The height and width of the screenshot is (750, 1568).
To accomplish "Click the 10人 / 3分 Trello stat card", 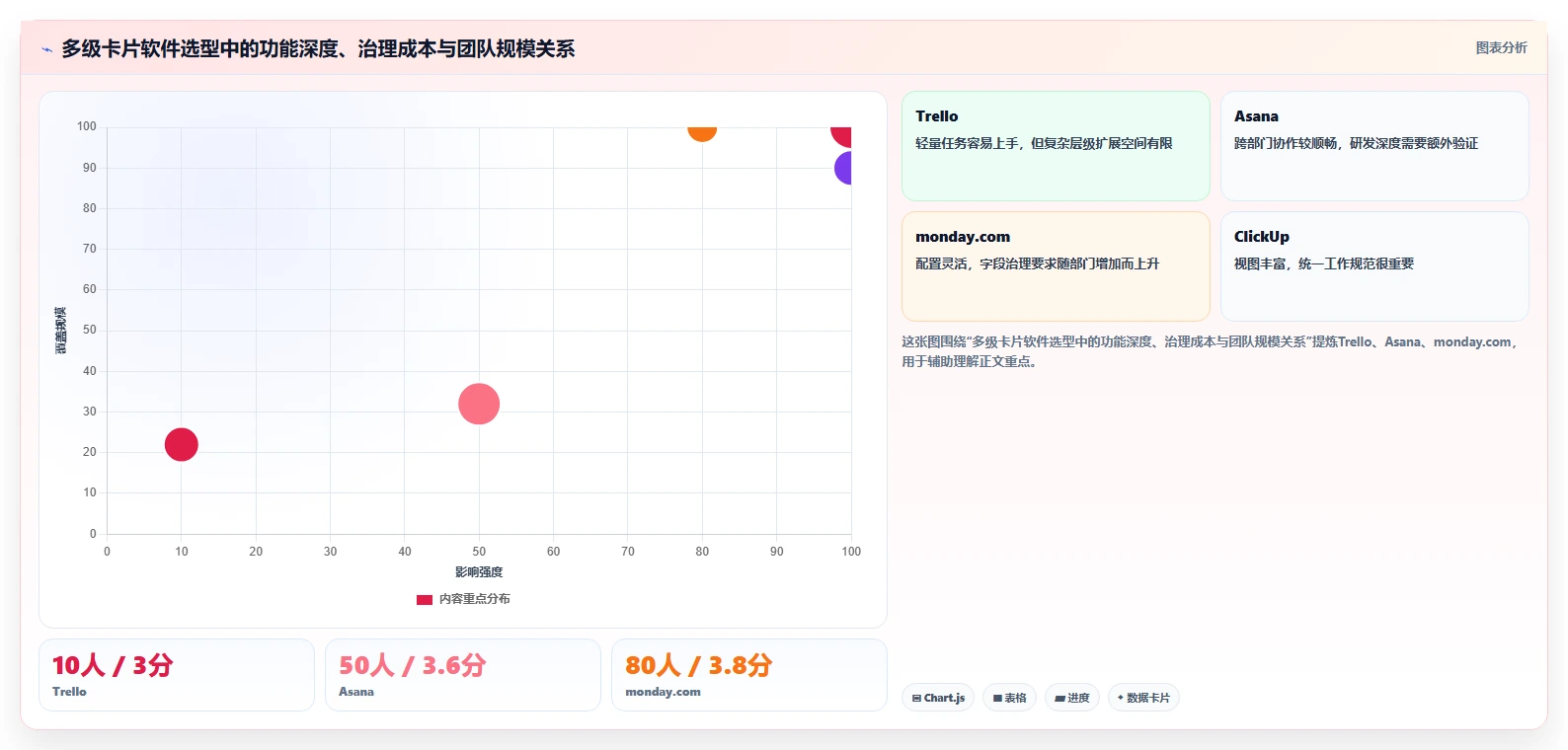I will [177, 675].
